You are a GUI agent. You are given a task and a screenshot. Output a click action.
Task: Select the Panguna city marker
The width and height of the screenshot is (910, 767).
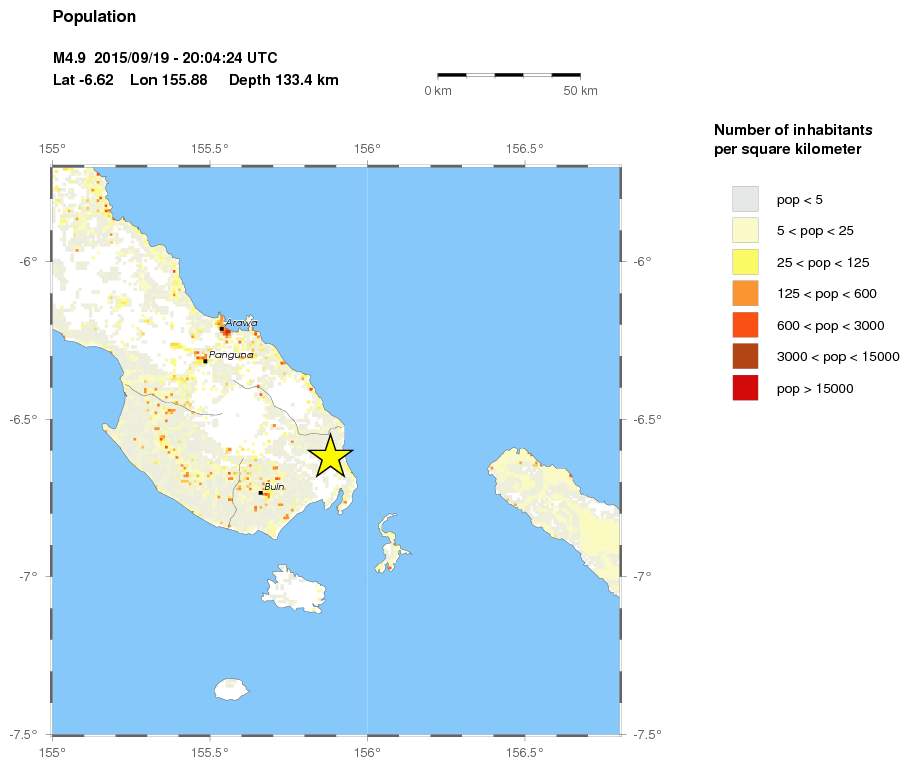click(205, 360)
